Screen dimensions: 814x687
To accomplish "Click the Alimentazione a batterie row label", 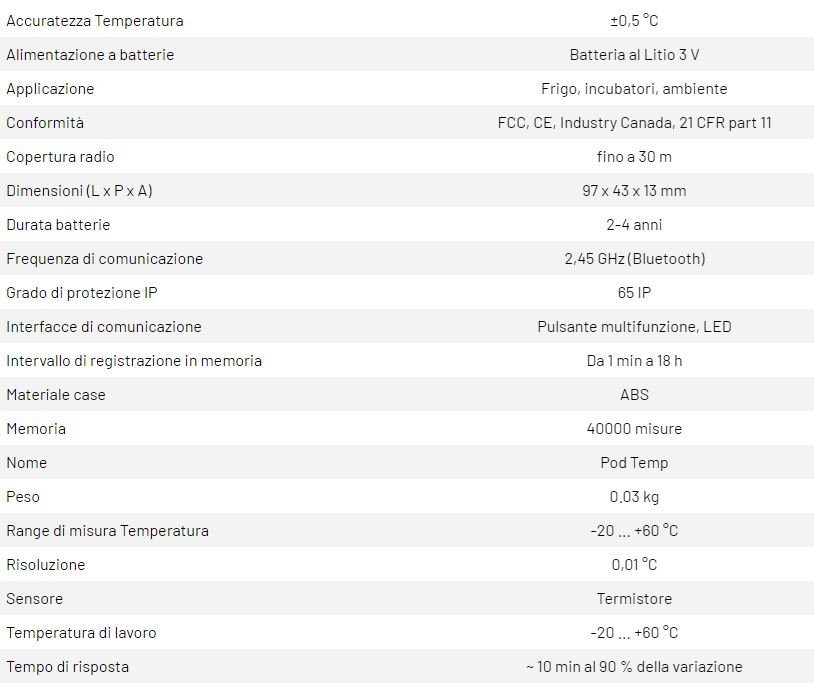I will pyautogui.click(x=90, y=55).
